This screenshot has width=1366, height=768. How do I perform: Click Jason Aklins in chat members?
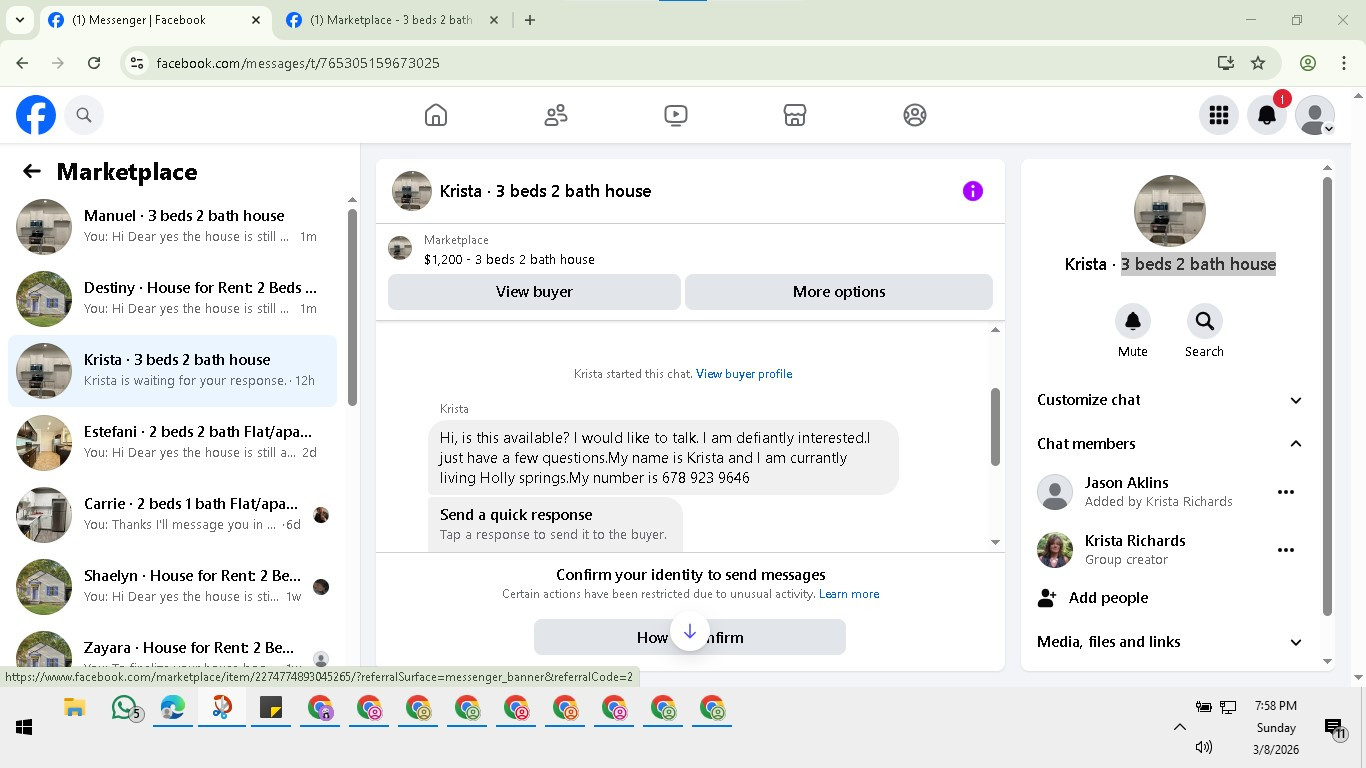pyautogui.click(x=1126, y=483)
